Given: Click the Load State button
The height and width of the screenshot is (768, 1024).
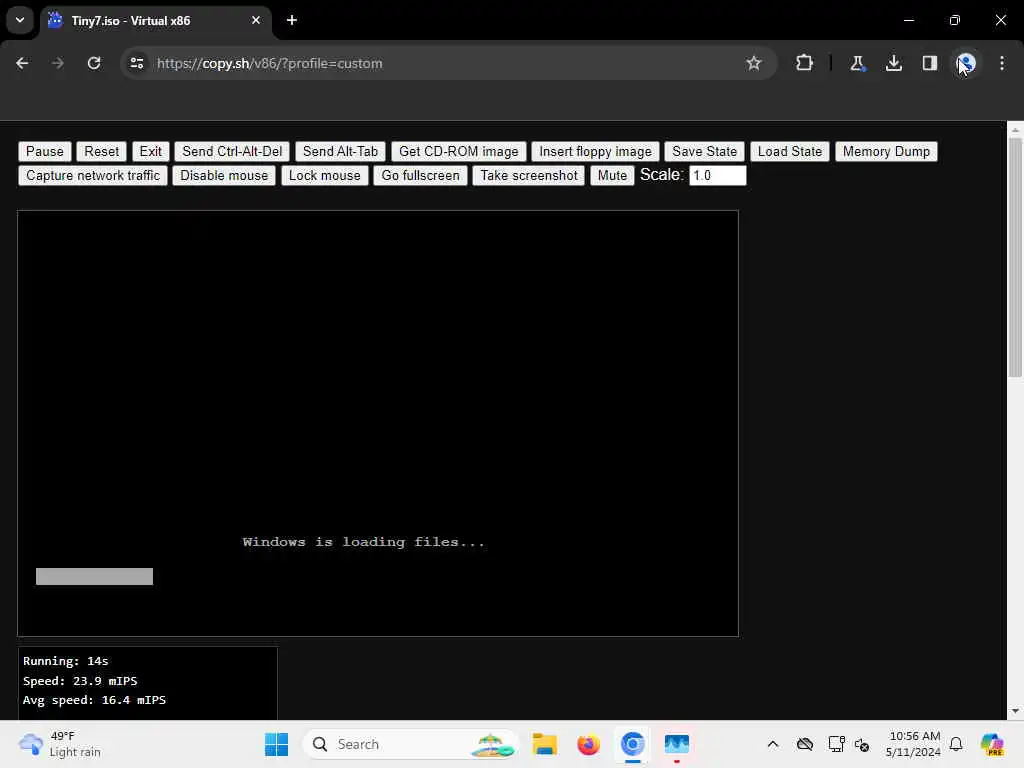Looking at the screenshot, I should pos(790,152).
